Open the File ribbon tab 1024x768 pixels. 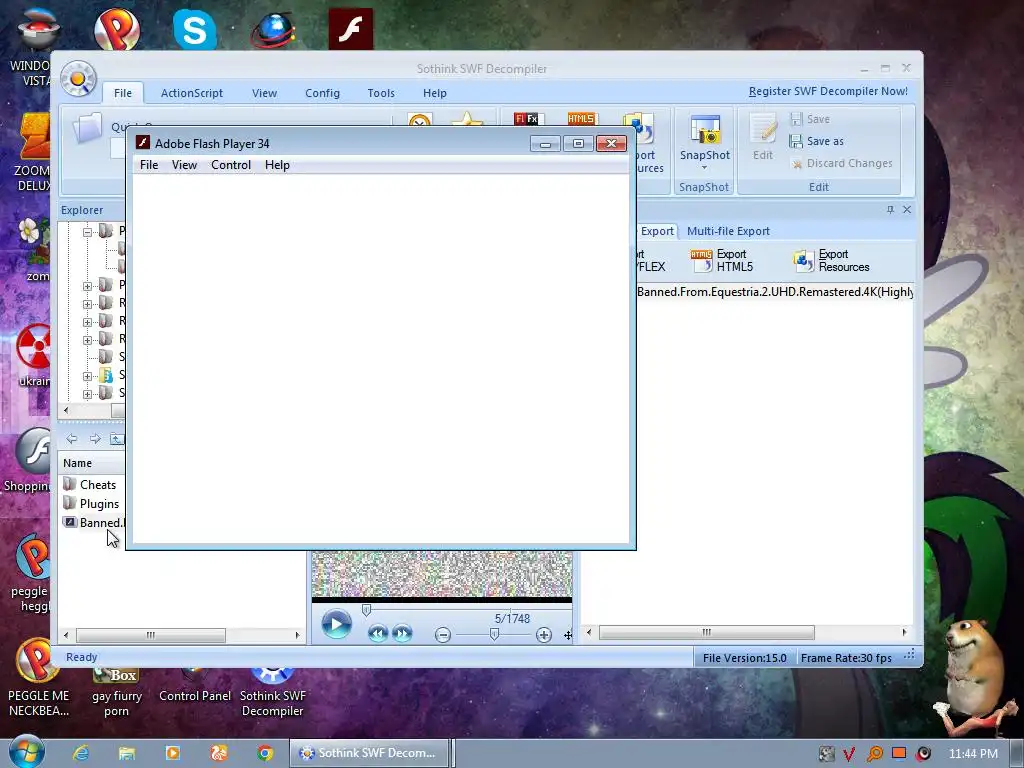[x=123, y=93]
